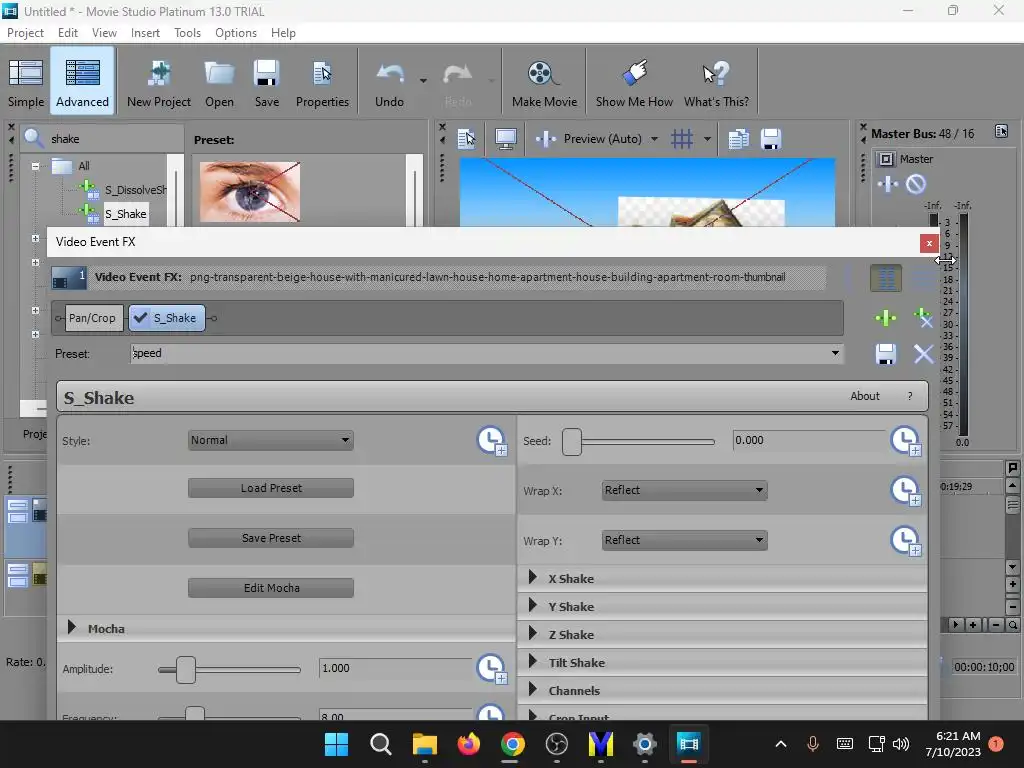This screenshot has height=768, width=1024.
Task: Animate the Wrap X parameter
Action: tap(905, 490)
